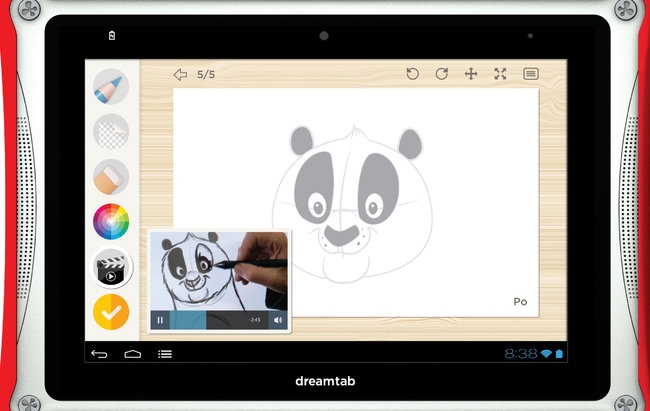Click the video progress bar
The image size is (650, 411).
point(205,320)
